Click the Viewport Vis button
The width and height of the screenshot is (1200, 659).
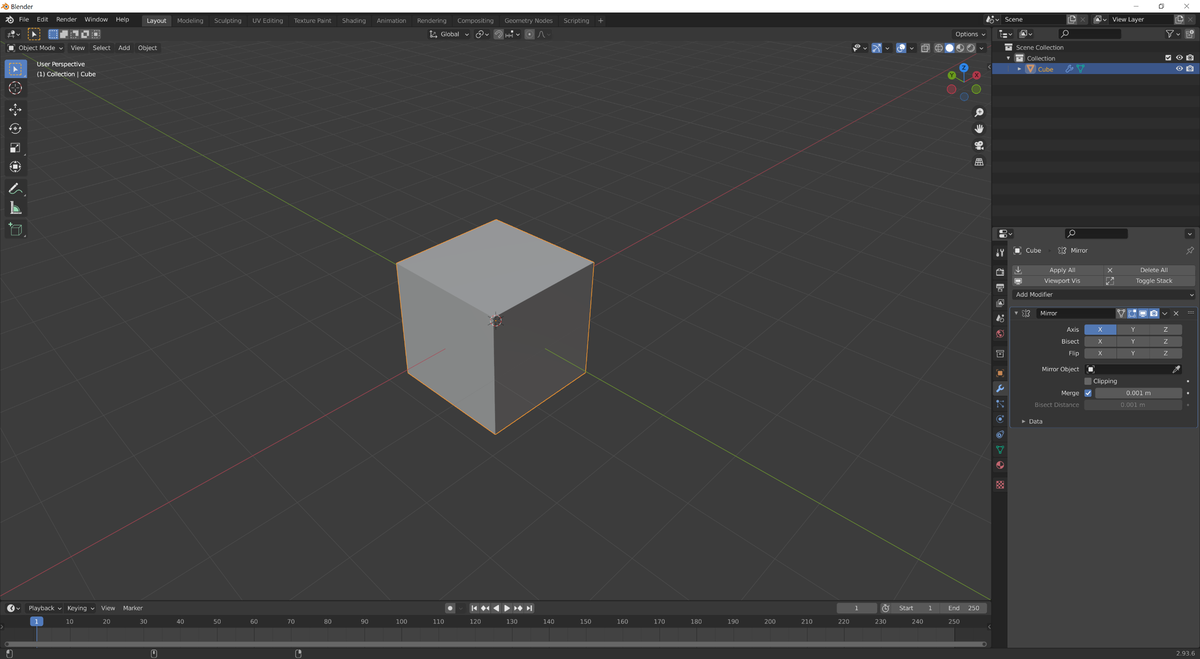[1058, 281]
